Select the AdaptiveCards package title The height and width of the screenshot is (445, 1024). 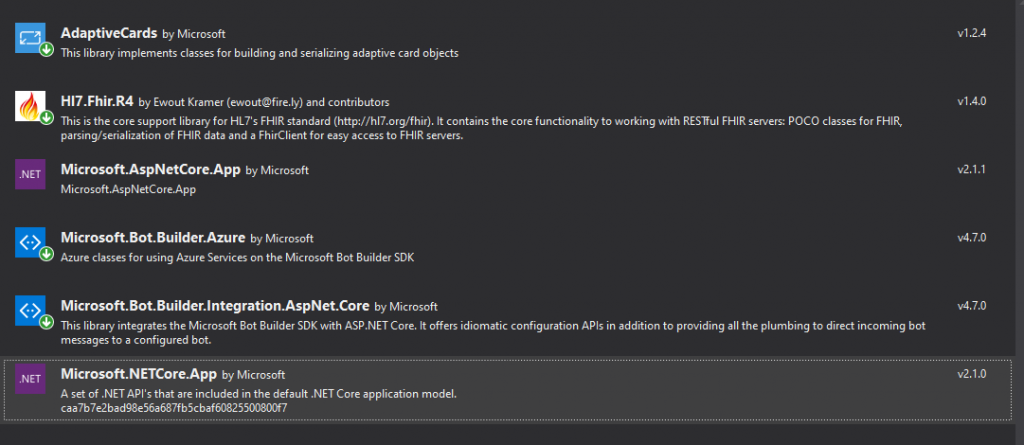coord(109,33)
